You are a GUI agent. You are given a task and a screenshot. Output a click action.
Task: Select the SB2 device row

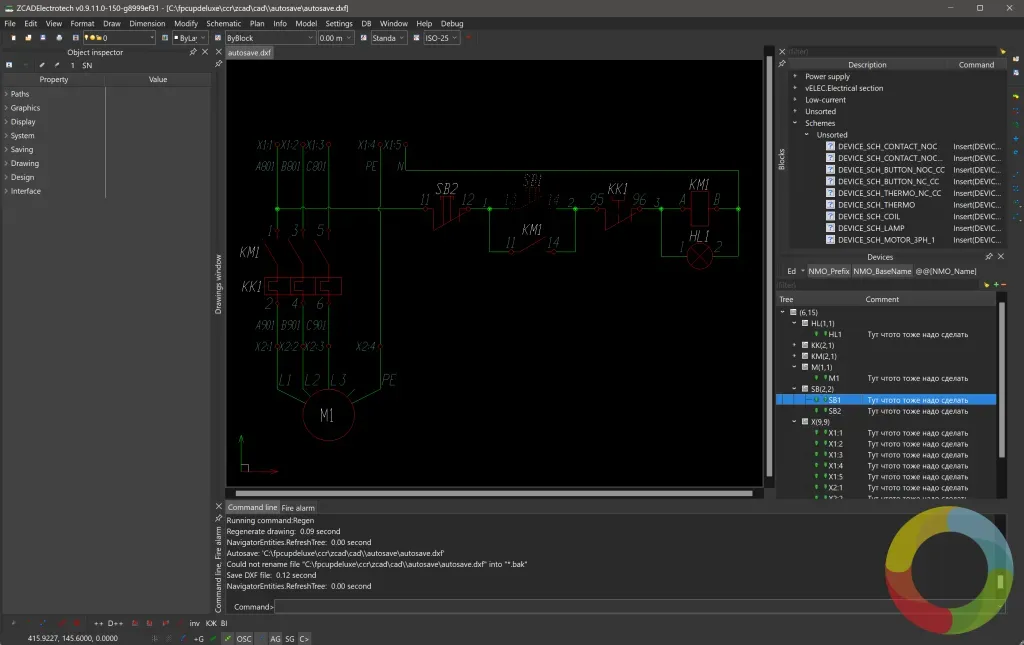(x=886, y=411)
